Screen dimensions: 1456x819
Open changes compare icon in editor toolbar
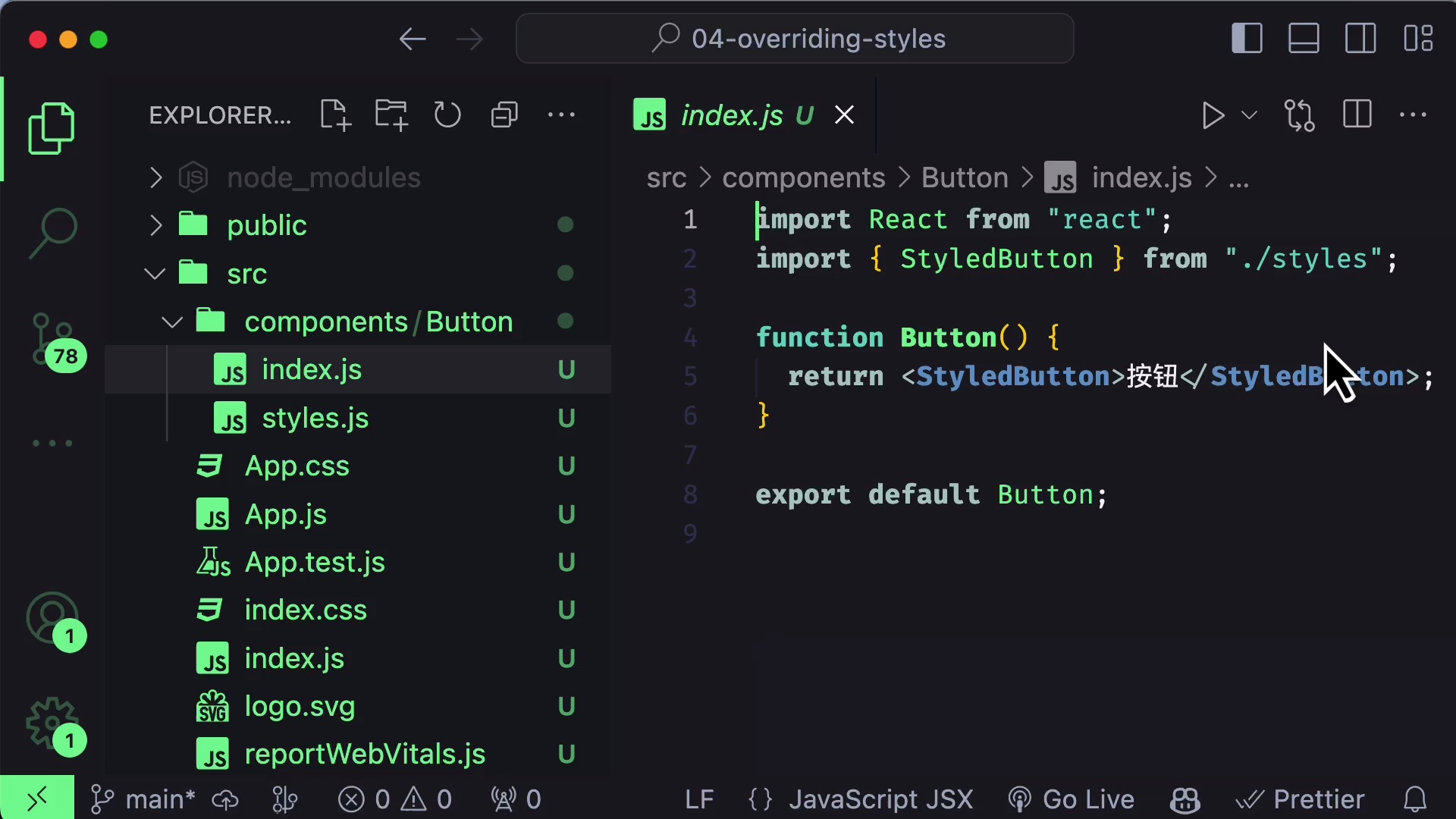click(1300, 115)
